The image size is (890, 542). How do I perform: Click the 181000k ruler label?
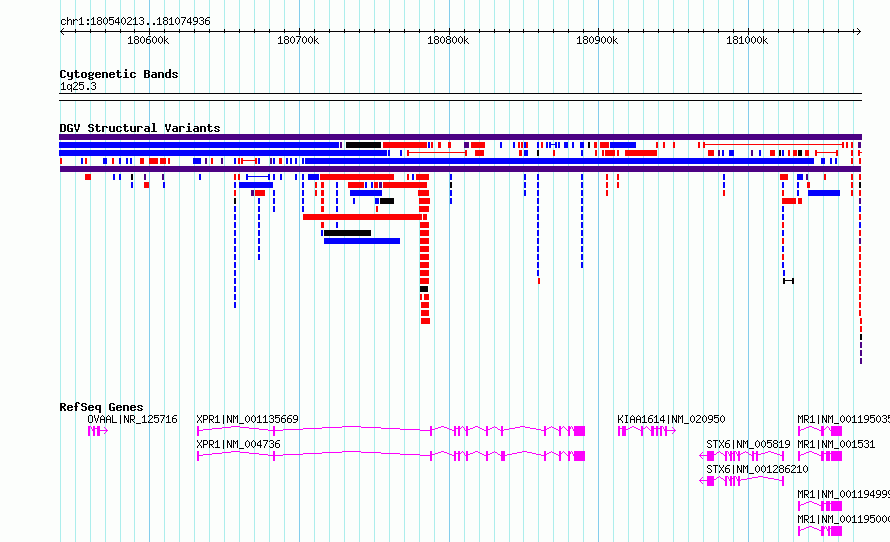click(747, 40)
